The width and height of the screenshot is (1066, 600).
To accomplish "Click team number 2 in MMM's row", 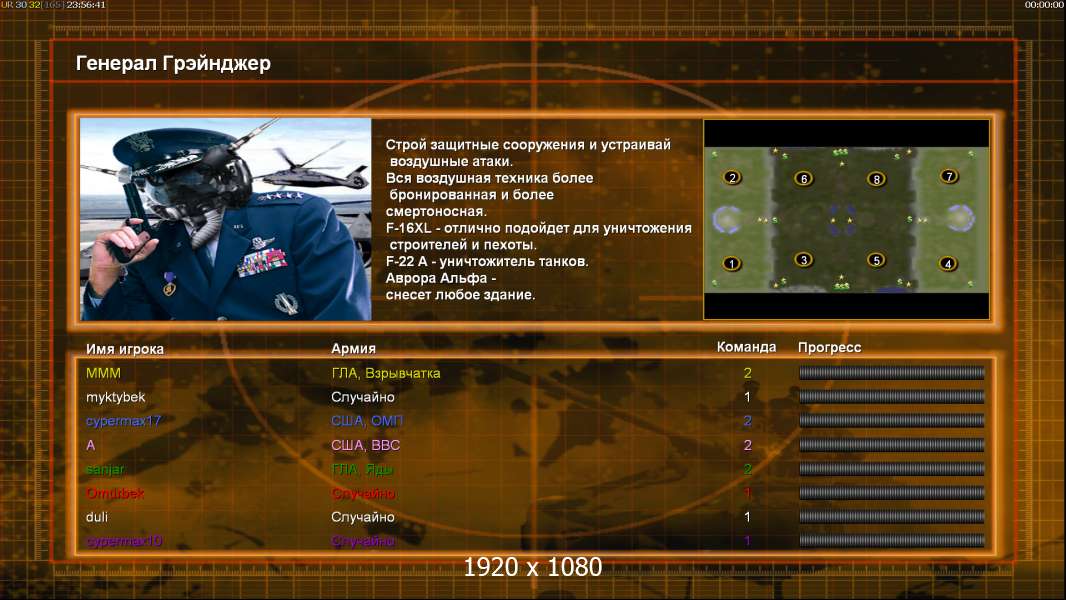I will click(x=747, y=373).
